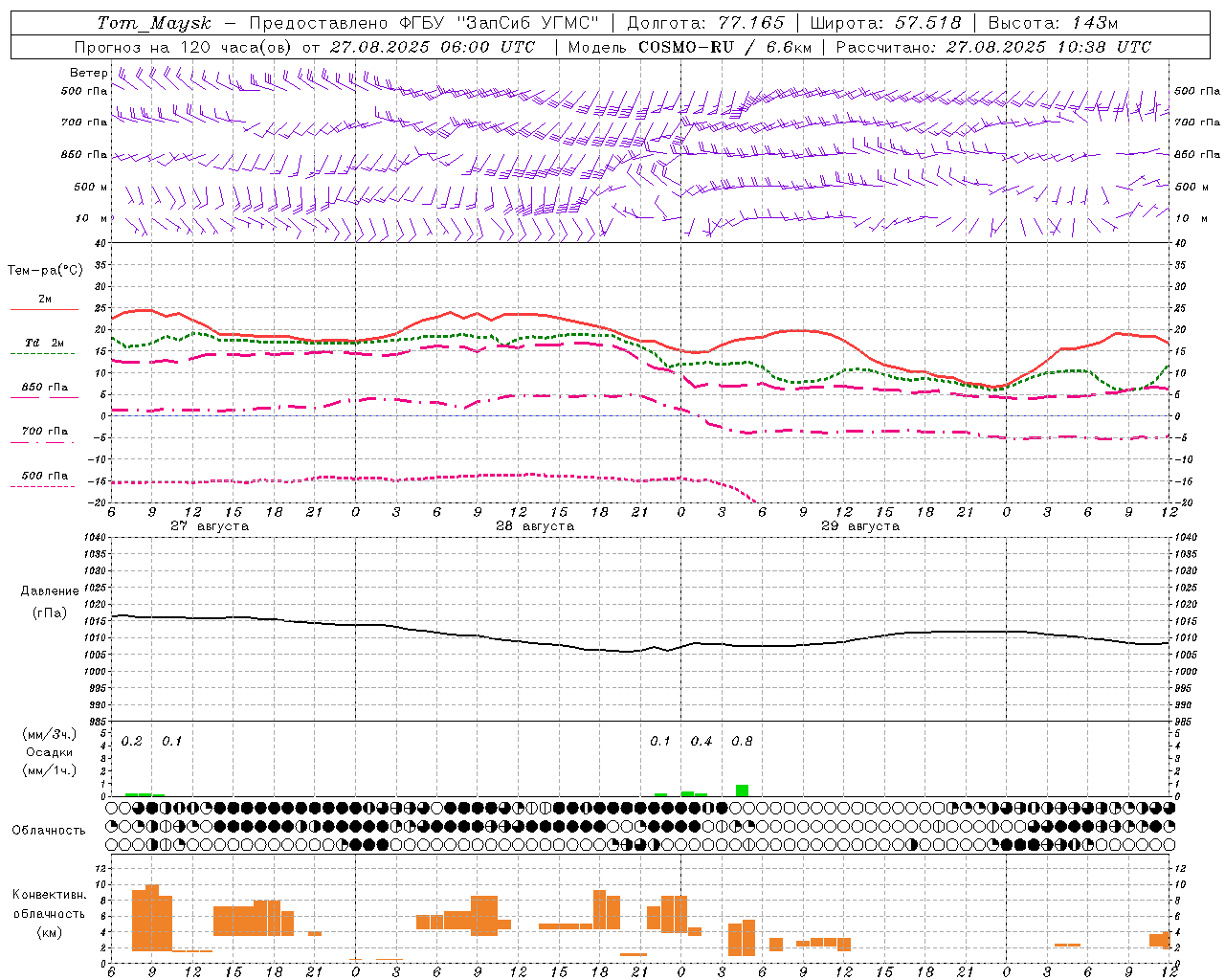
Task: Click the 'Конвективн.' convective cloud label
Action: click(50, 895)
